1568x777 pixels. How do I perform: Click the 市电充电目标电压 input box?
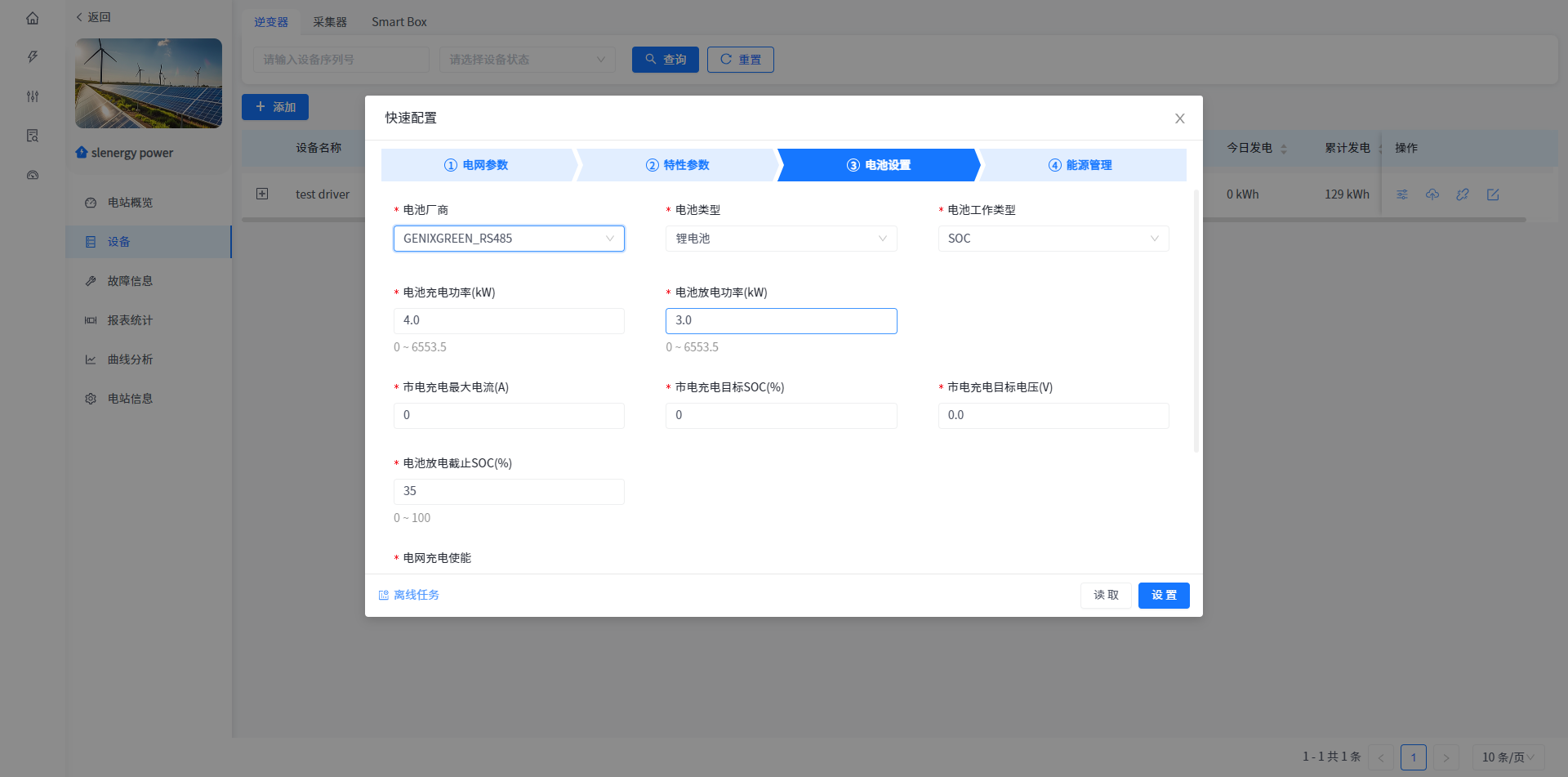click(x=1053, y=416)
